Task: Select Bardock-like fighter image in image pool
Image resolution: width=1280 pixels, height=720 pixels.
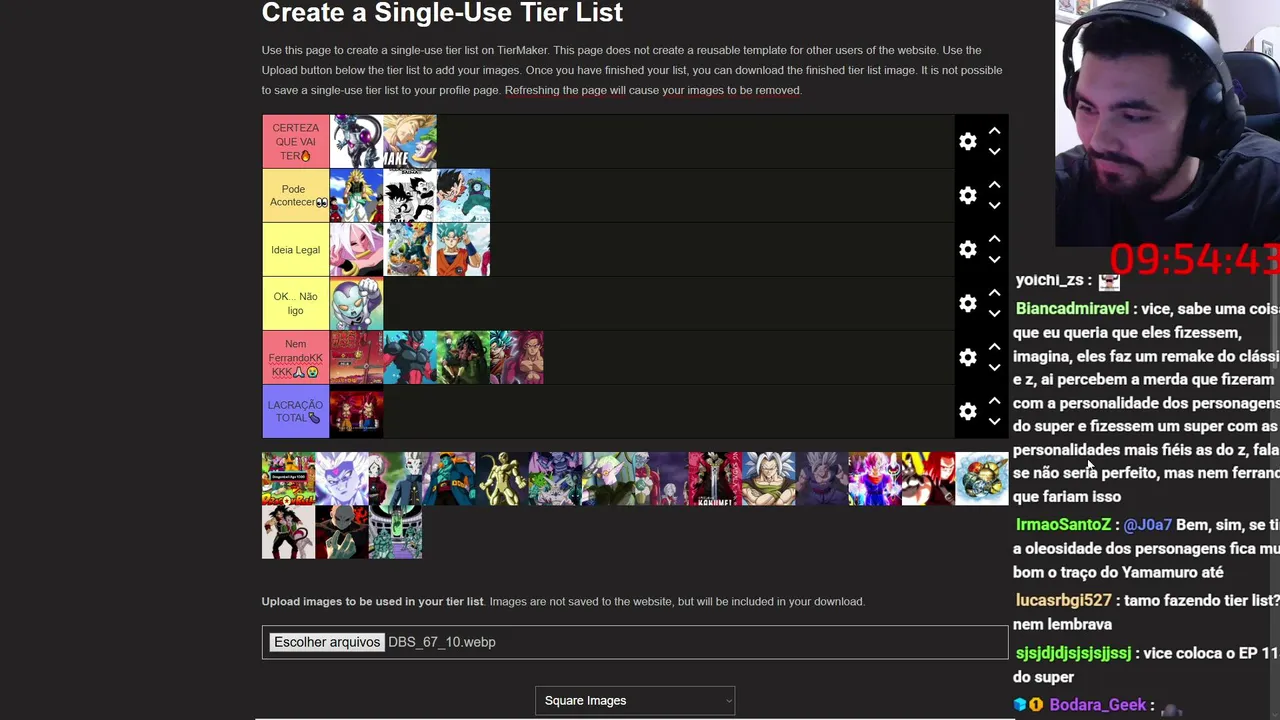Action: pyautogui.click(x=288, y=532)
